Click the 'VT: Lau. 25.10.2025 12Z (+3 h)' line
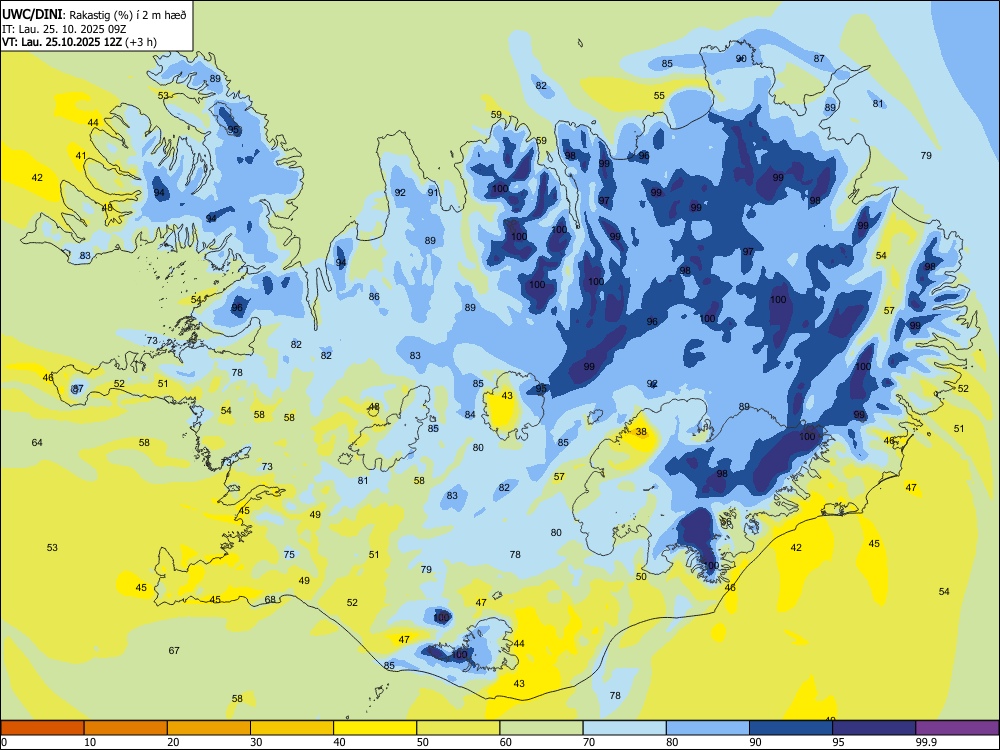 click(79, 42)
